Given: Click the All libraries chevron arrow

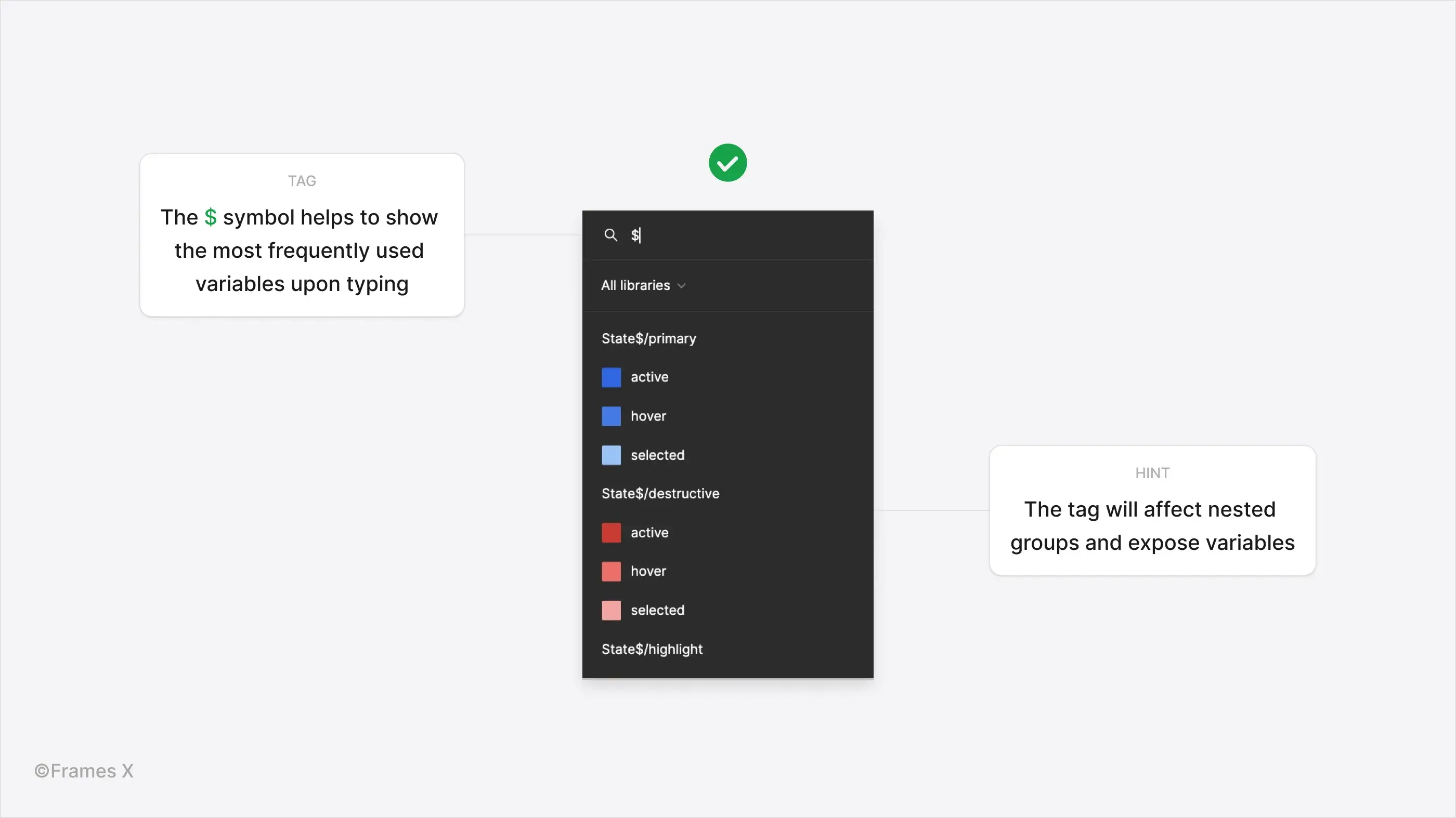Looking at the screenshot, I should (x=682, y=286).
